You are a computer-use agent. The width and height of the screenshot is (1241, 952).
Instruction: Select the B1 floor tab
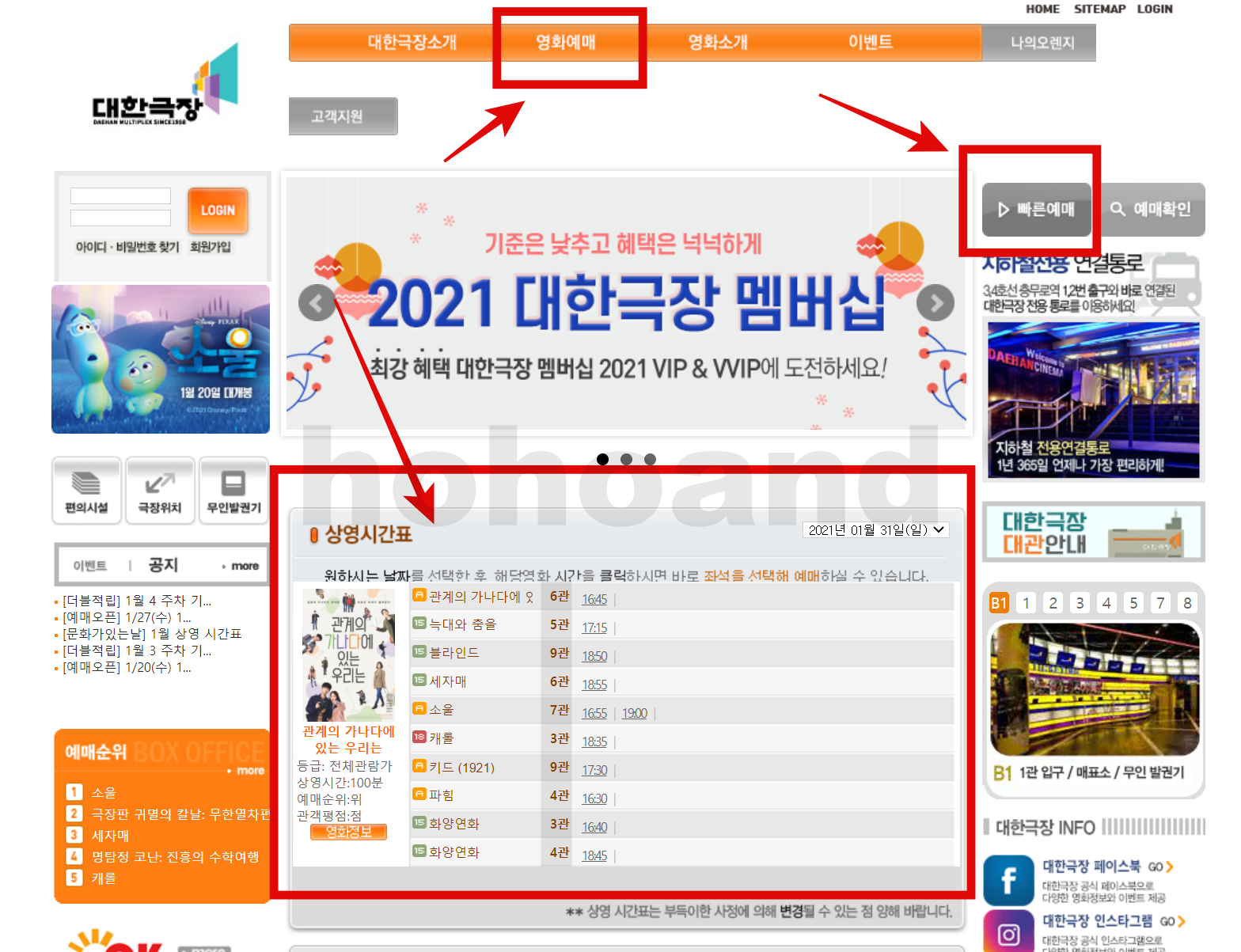tap(1000, 604)
